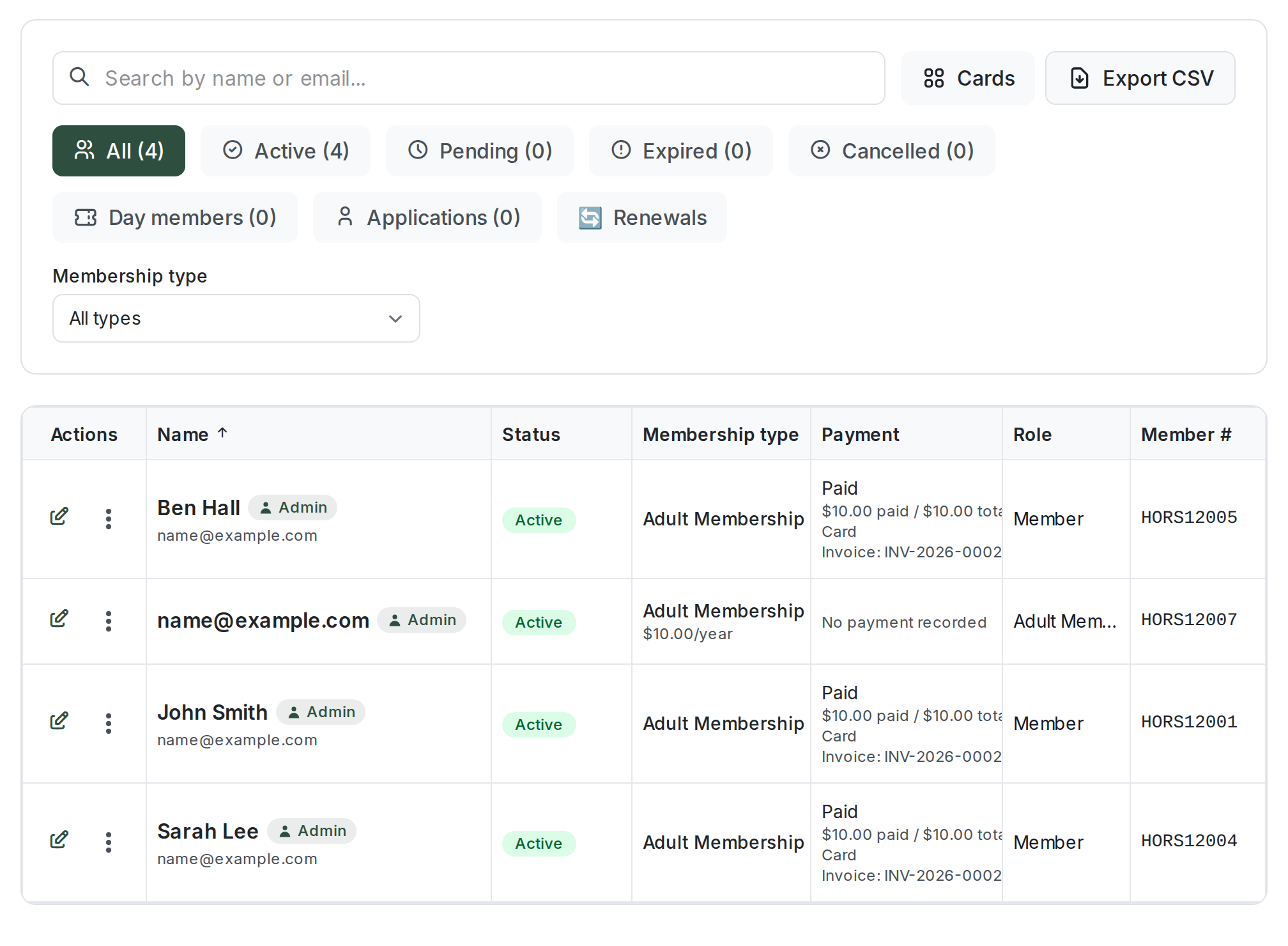Screen dimensions: 1288x946
Task: Show Cancelled (0) members
Action: (x=892, y=151)
